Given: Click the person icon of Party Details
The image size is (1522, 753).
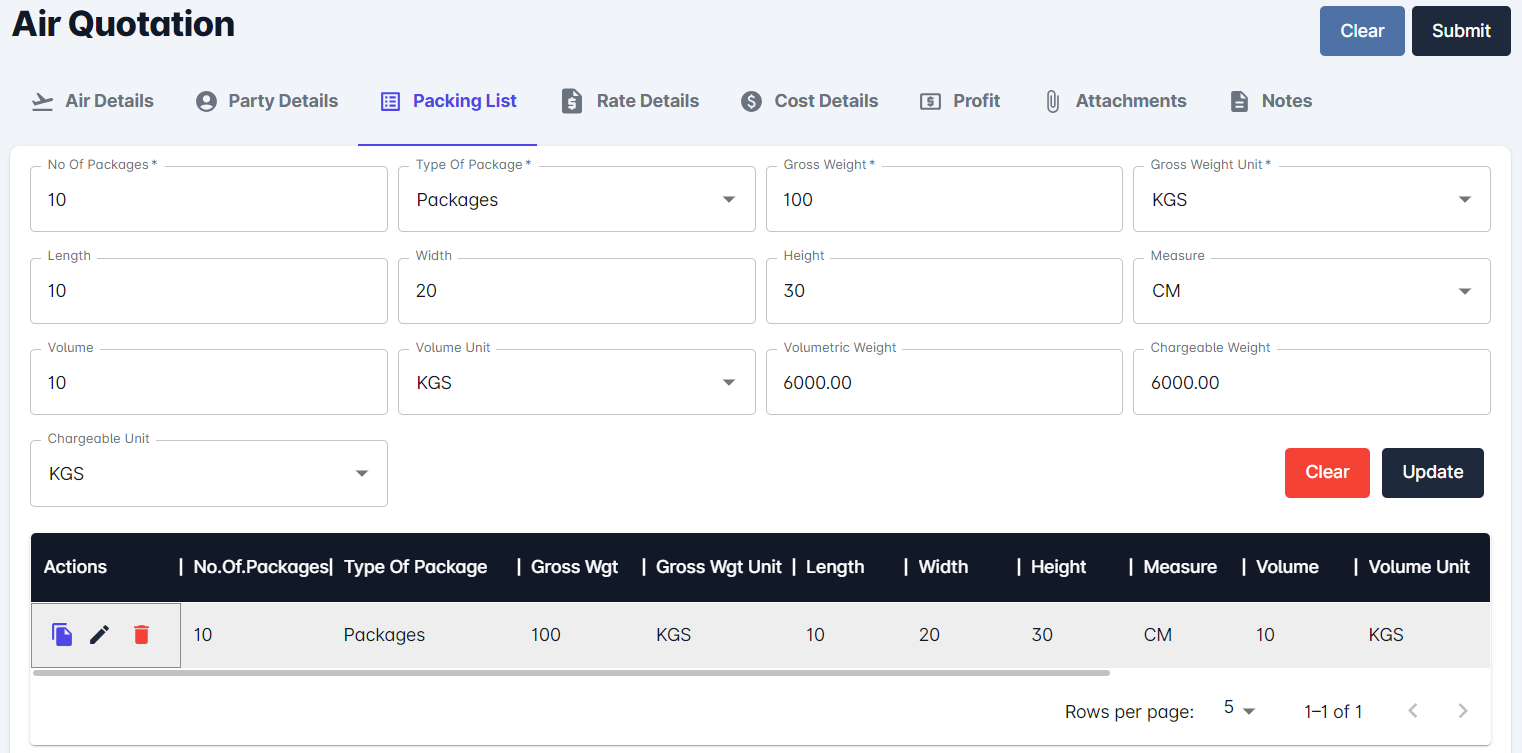Looking at the screenshot, I should coord(206,101).
